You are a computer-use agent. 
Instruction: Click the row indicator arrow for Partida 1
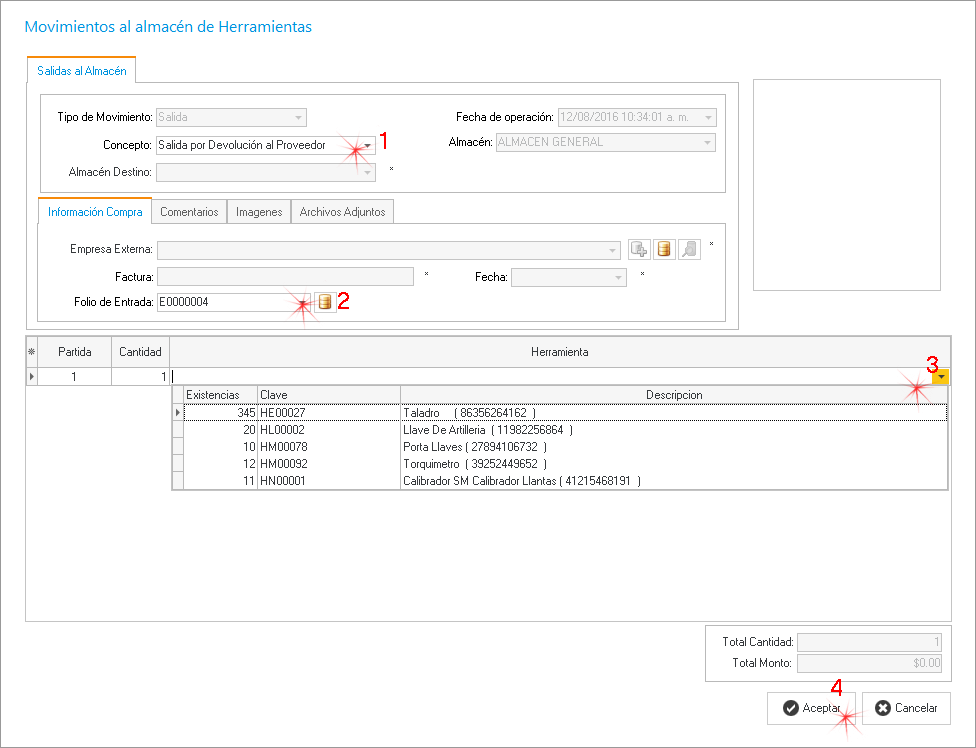pos(31,377)
